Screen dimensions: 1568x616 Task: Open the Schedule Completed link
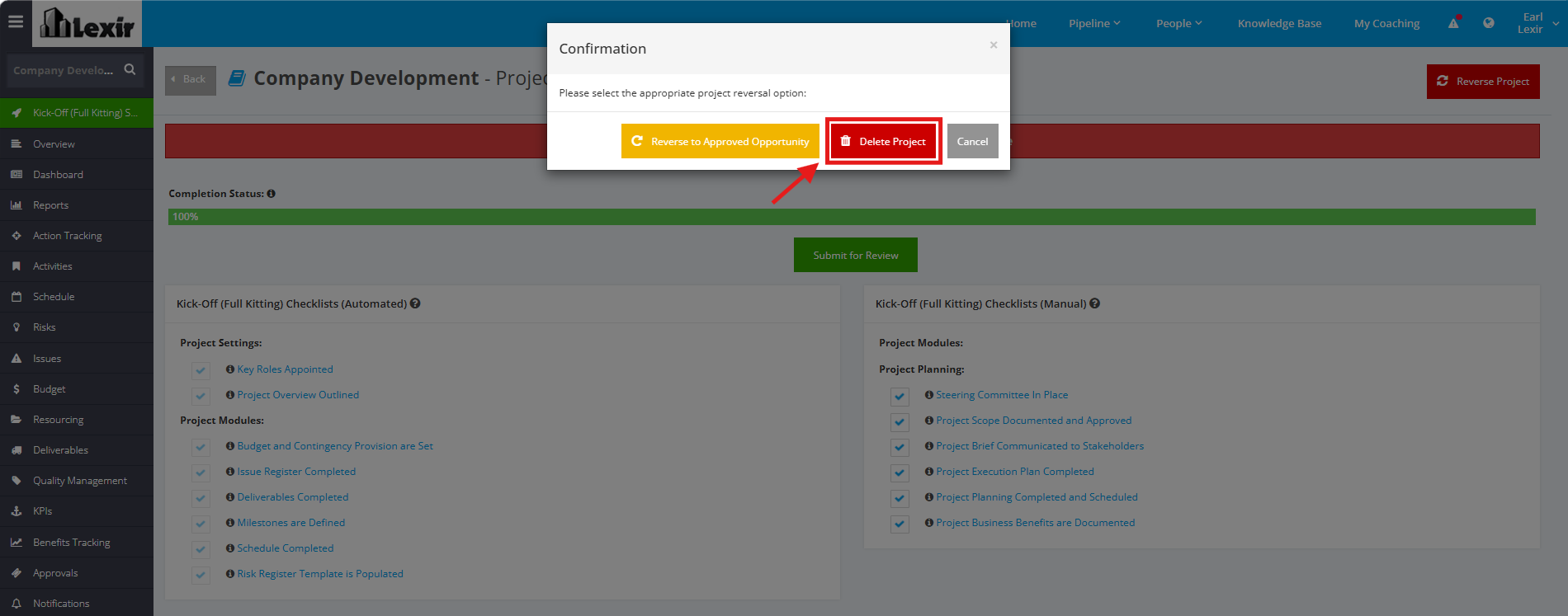tap(286, 548)
